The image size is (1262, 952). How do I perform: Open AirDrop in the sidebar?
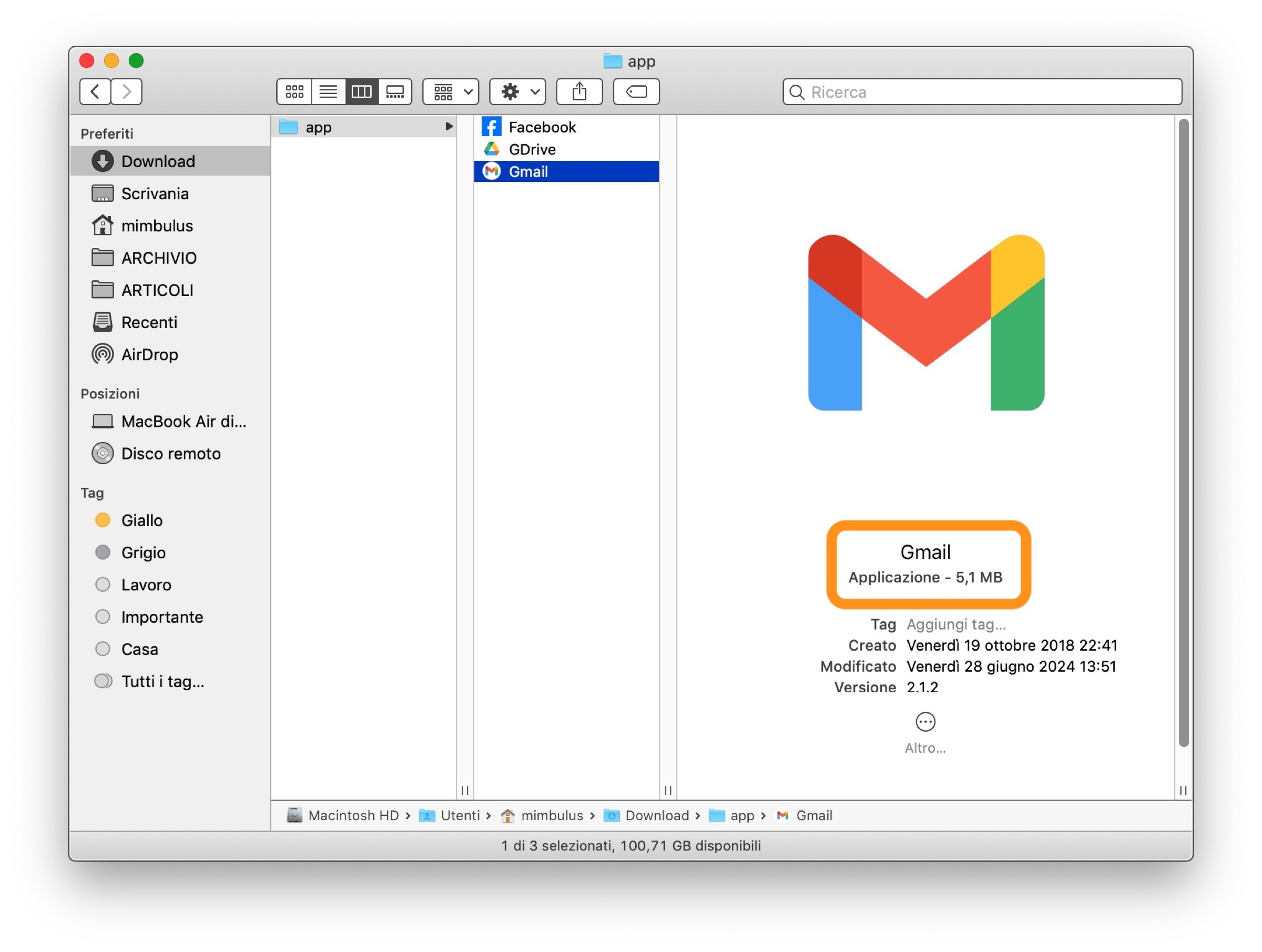pyautogui.click(x=149, y=355)
